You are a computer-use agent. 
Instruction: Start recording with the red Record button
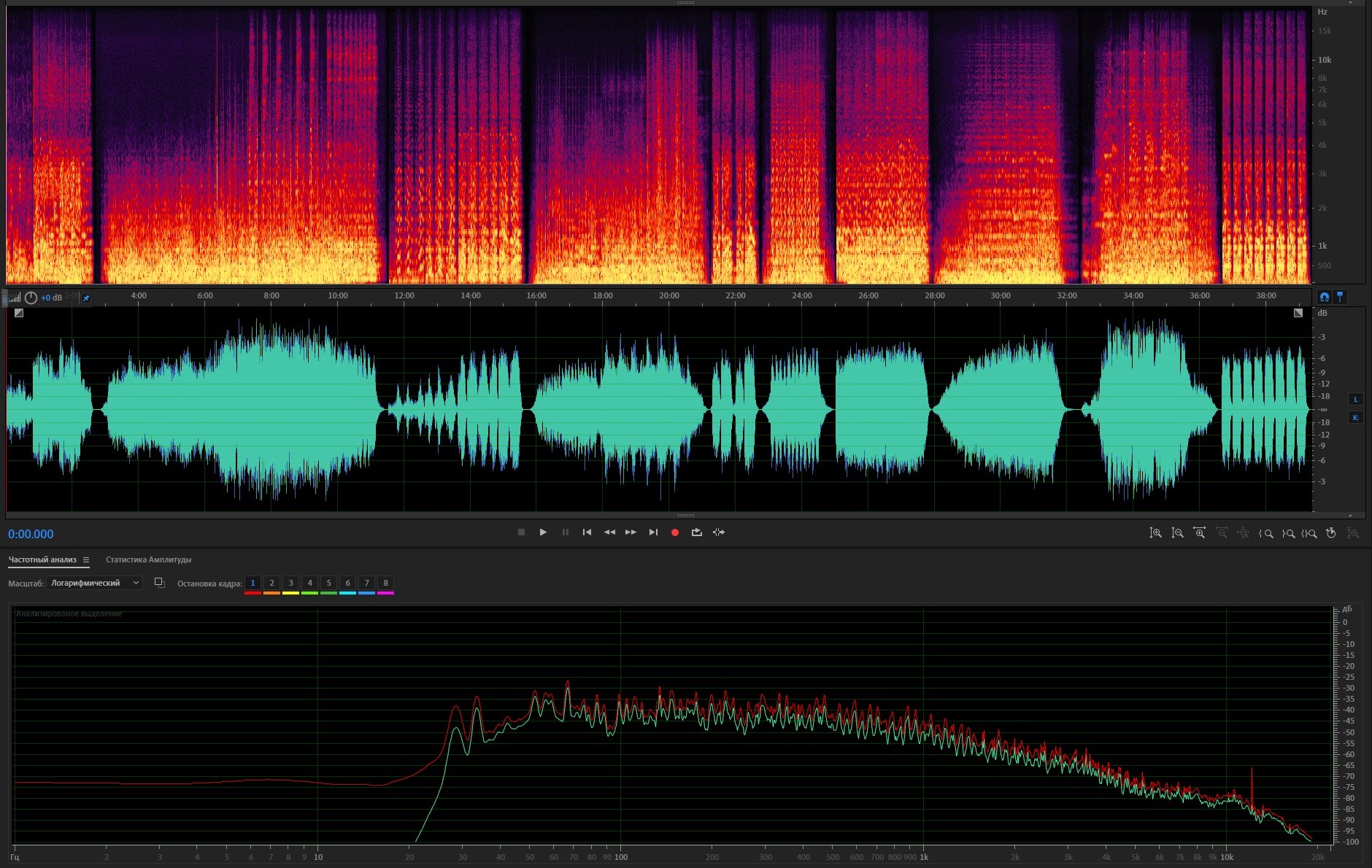click(x=675, y=532)
